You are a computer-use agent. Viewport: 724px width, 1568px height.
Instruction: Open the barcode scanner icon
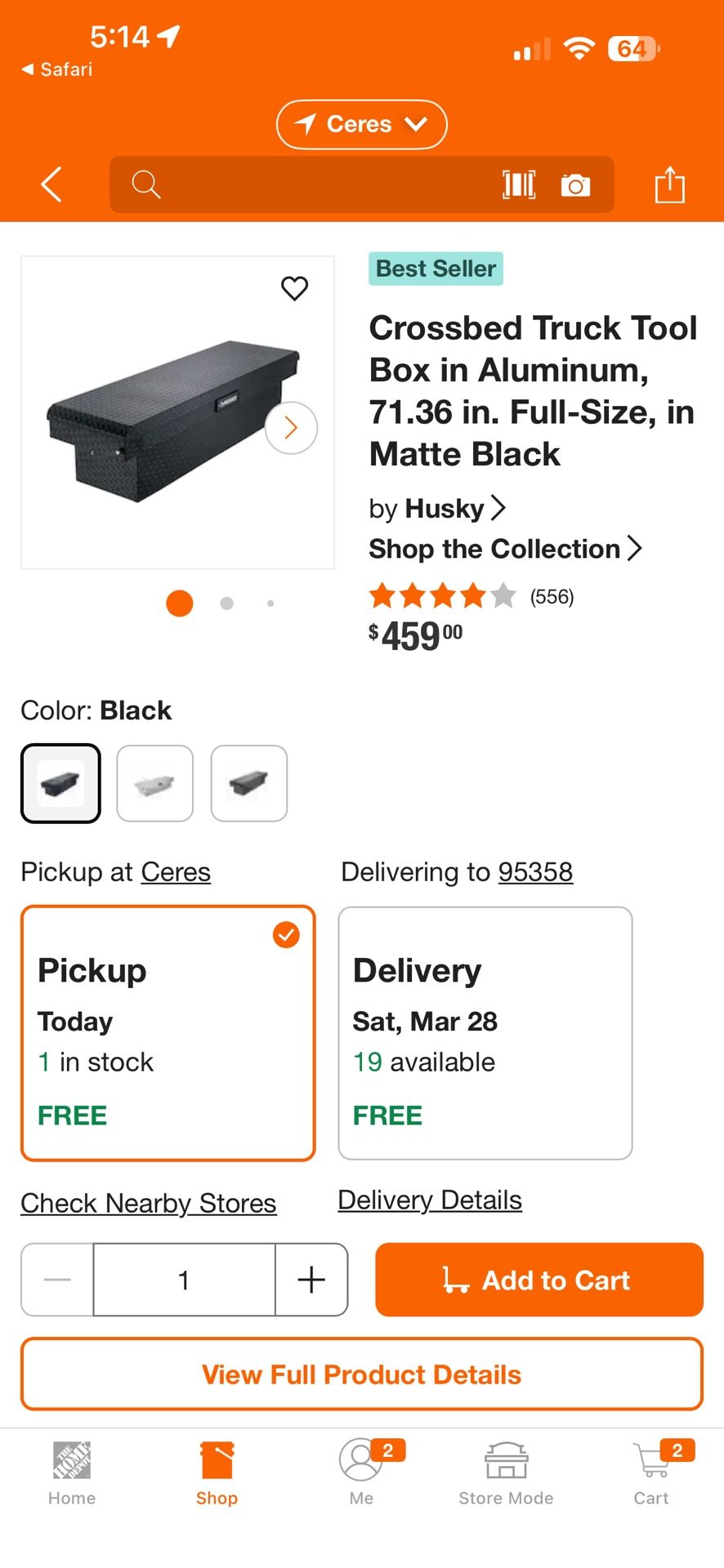click(x=519, y=185)
